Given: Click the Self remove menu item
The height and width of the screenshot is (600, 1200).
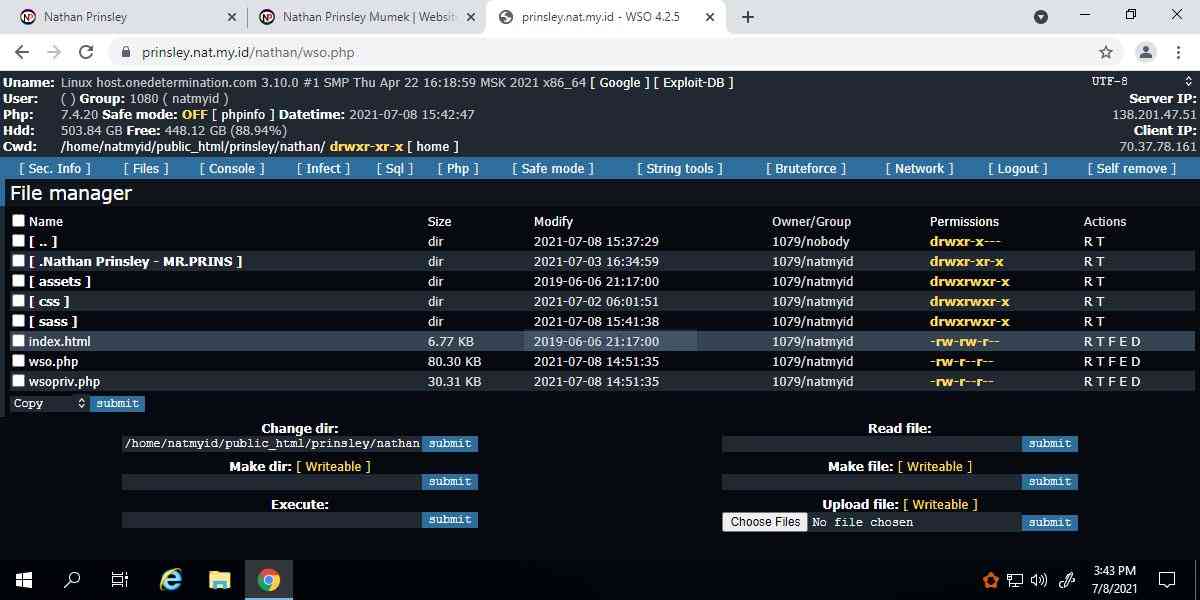Looking at the screenshot, I should pos(1132,168).
